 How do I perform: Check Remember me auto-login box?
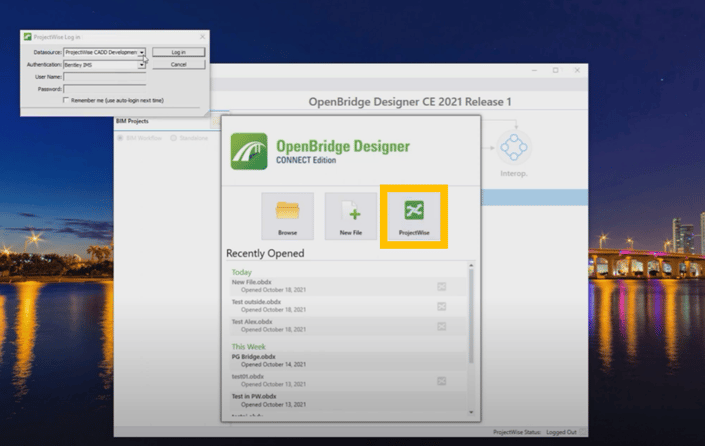pyautogui.click(x=66, y=100)
